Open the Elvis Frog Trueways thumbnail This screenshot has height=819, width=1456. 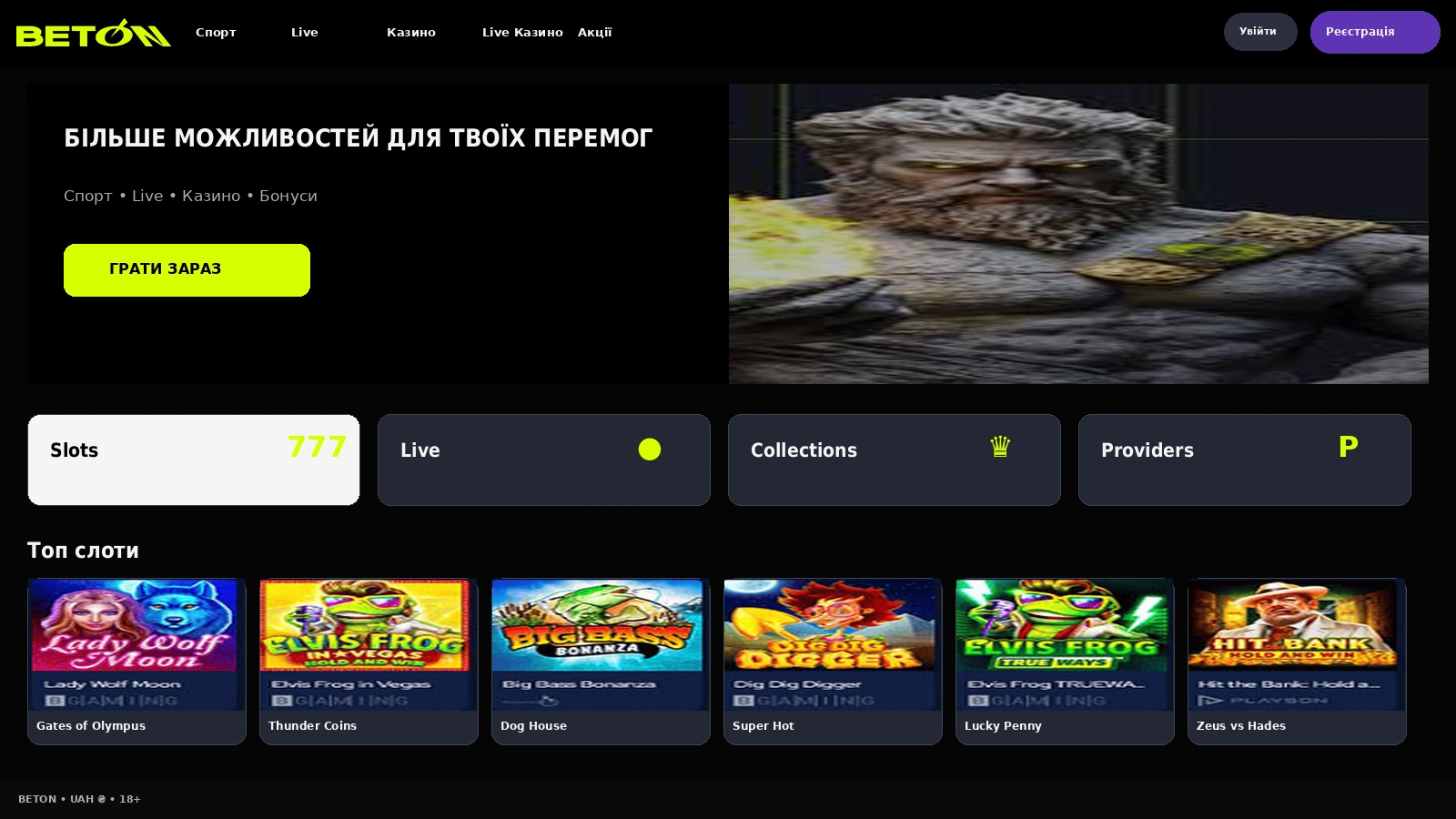(1065, 644)
